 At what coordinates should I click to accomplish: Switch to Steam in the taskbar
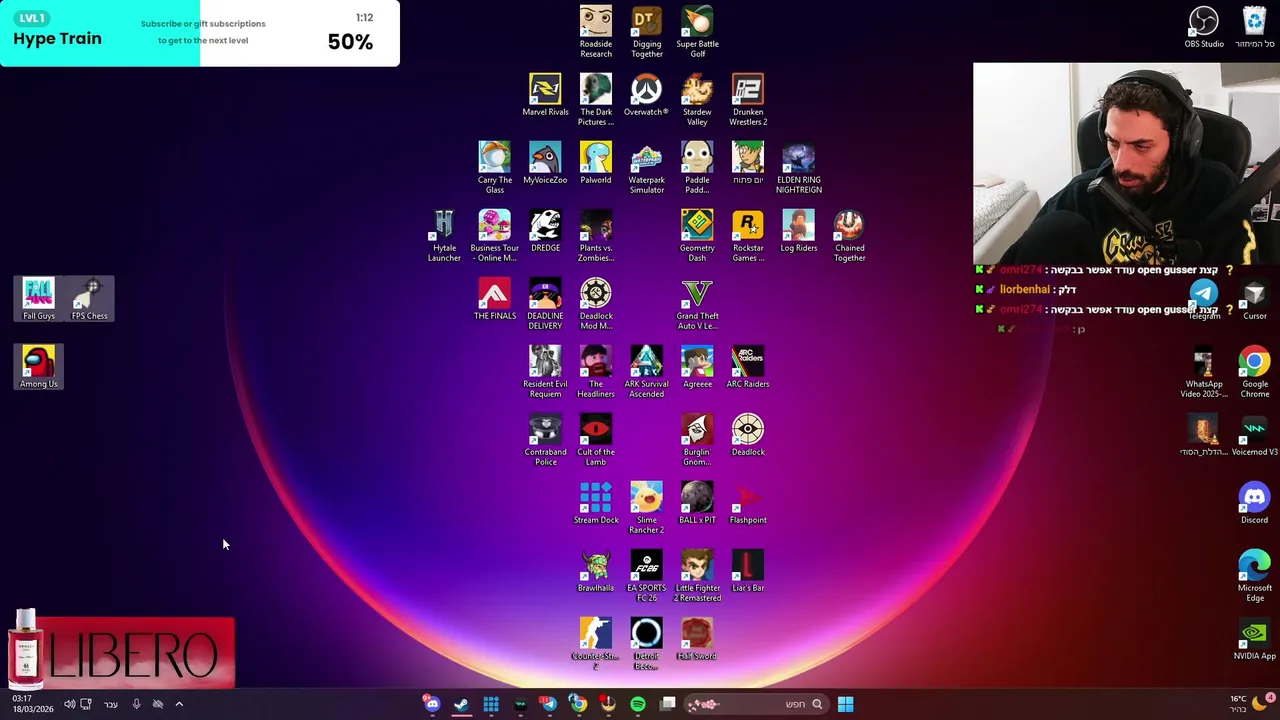[461, 704]
